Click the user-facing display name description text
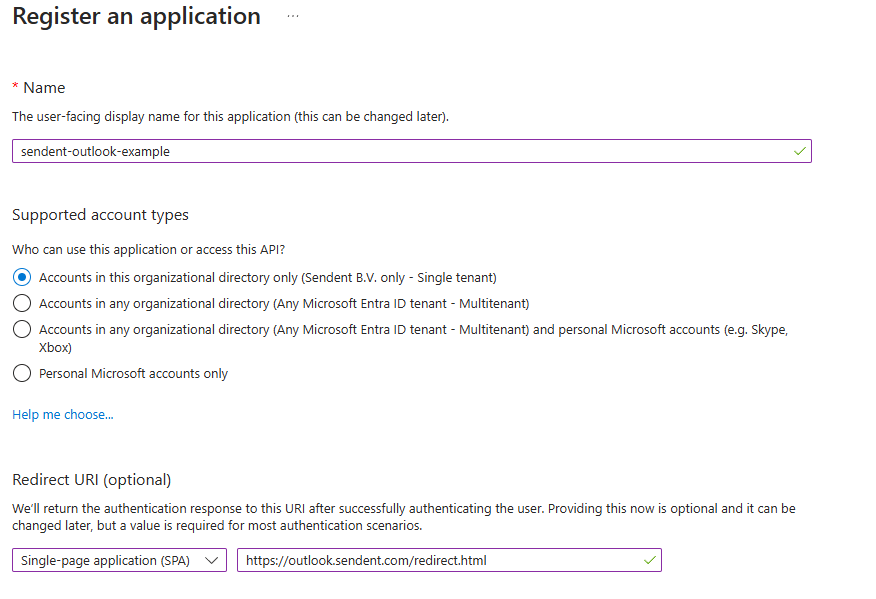Viewport: 876px width, 599px height. click(x=230, y=117)
